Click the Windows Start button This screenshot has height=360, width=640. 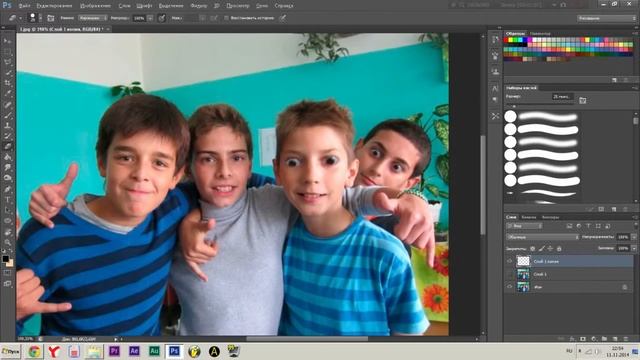pyautogui.click(x=11, y=351)
